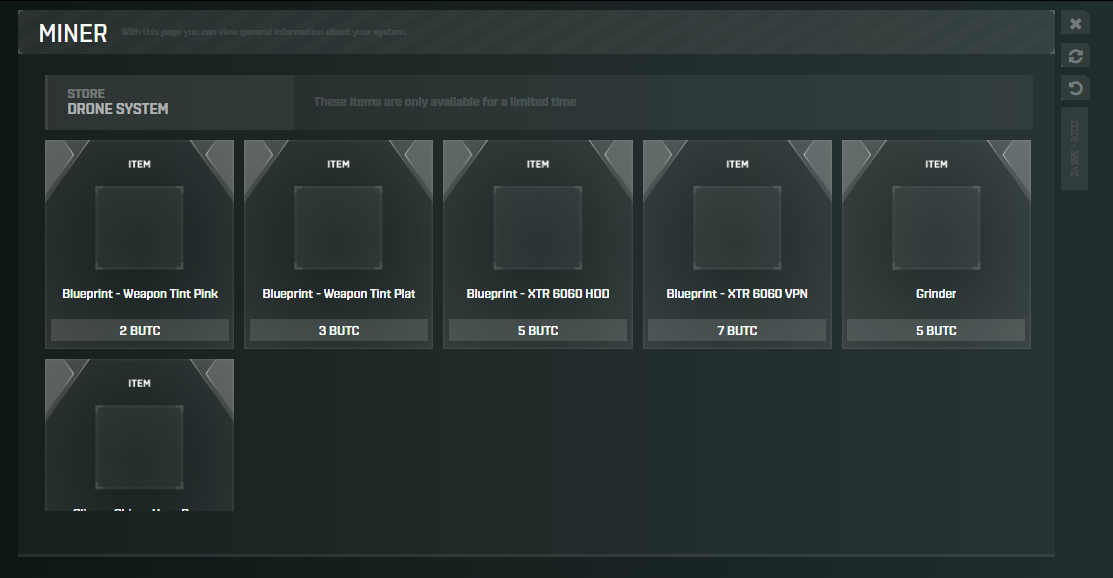Buy the Grinder for 5 BUTC
Image resolution: width=1113 pixels, height=578 pixels.
click(x=936, y=330)
